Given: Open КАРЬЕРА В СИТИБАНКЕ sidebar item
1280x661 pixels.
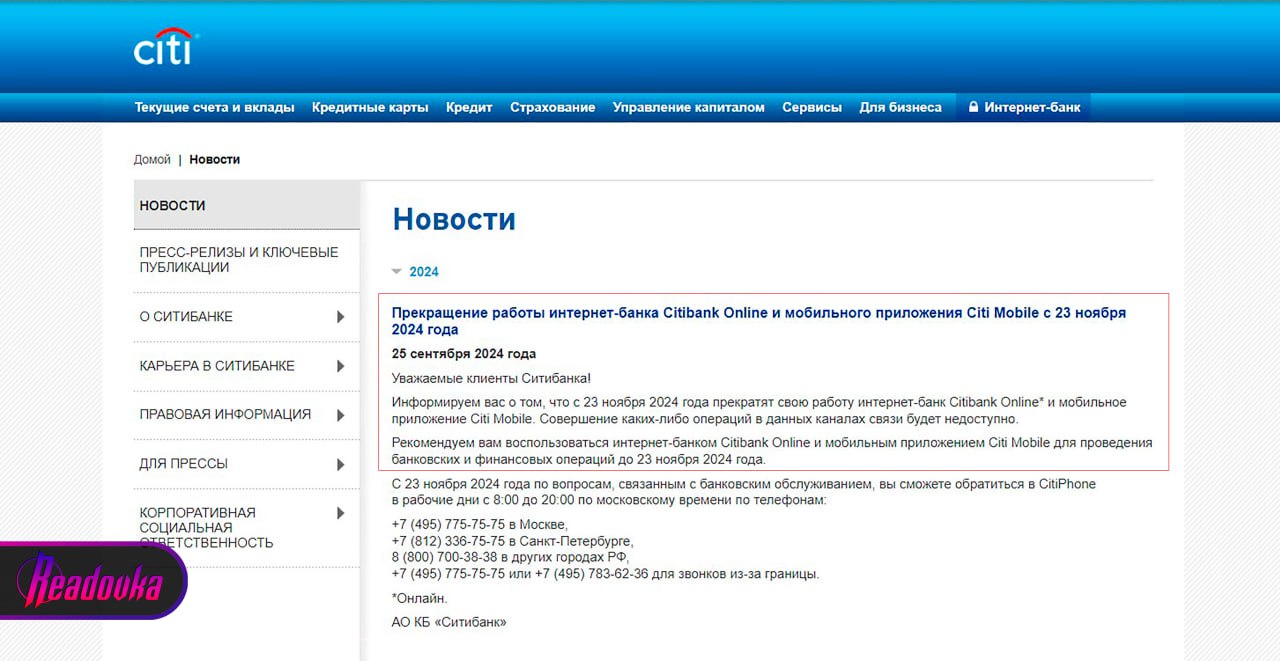Looking at the screenshot, I should (x=217, y=365).
